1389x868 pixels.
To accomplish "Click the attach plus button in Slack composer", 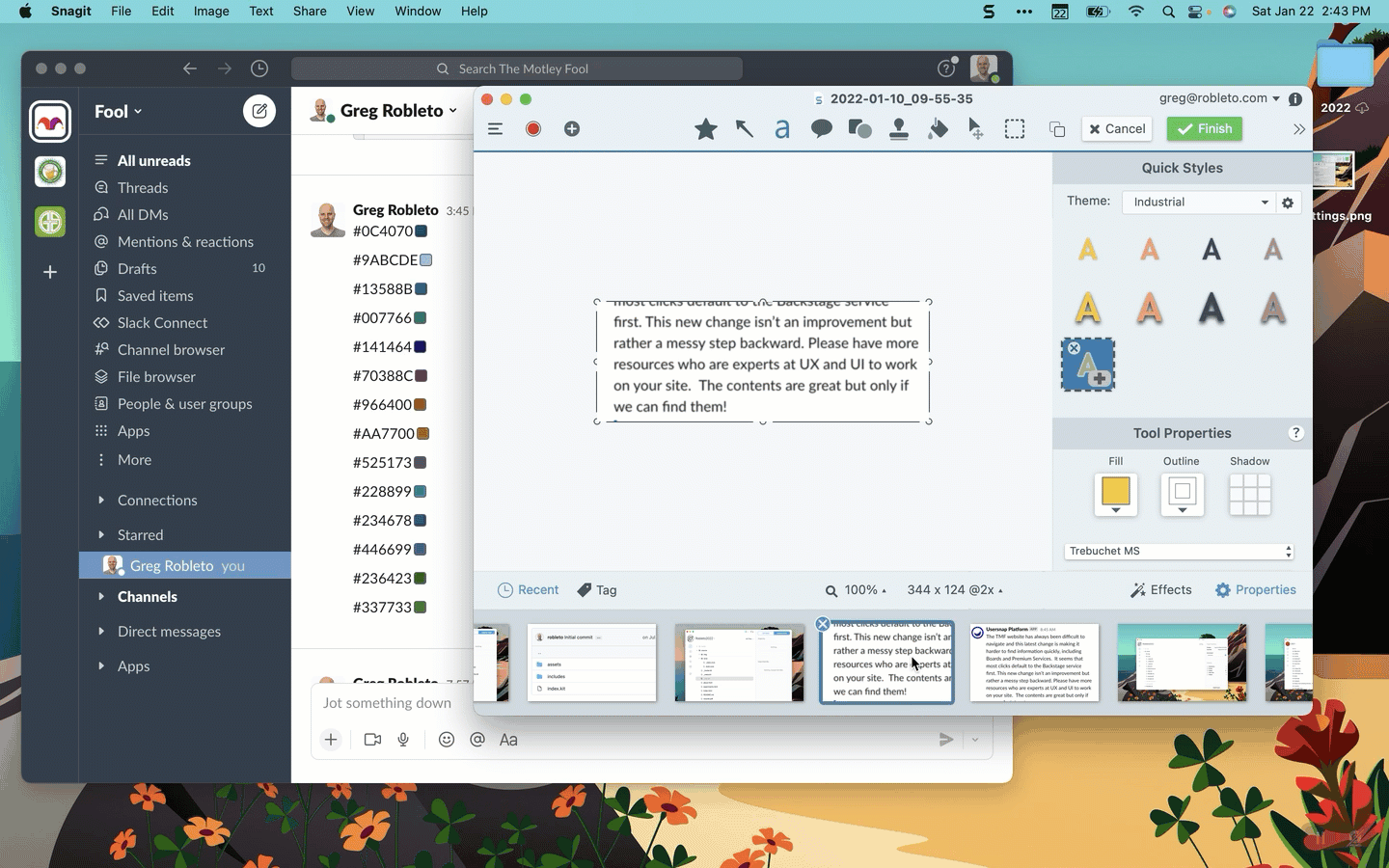I will pos(331,740).
